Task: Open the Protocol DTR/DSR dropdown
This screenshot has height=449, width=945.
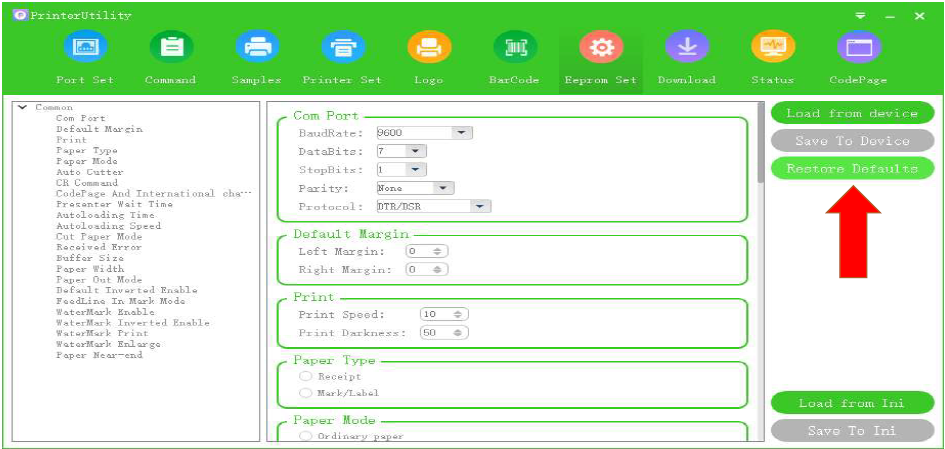Action: [x=480, y=207]
